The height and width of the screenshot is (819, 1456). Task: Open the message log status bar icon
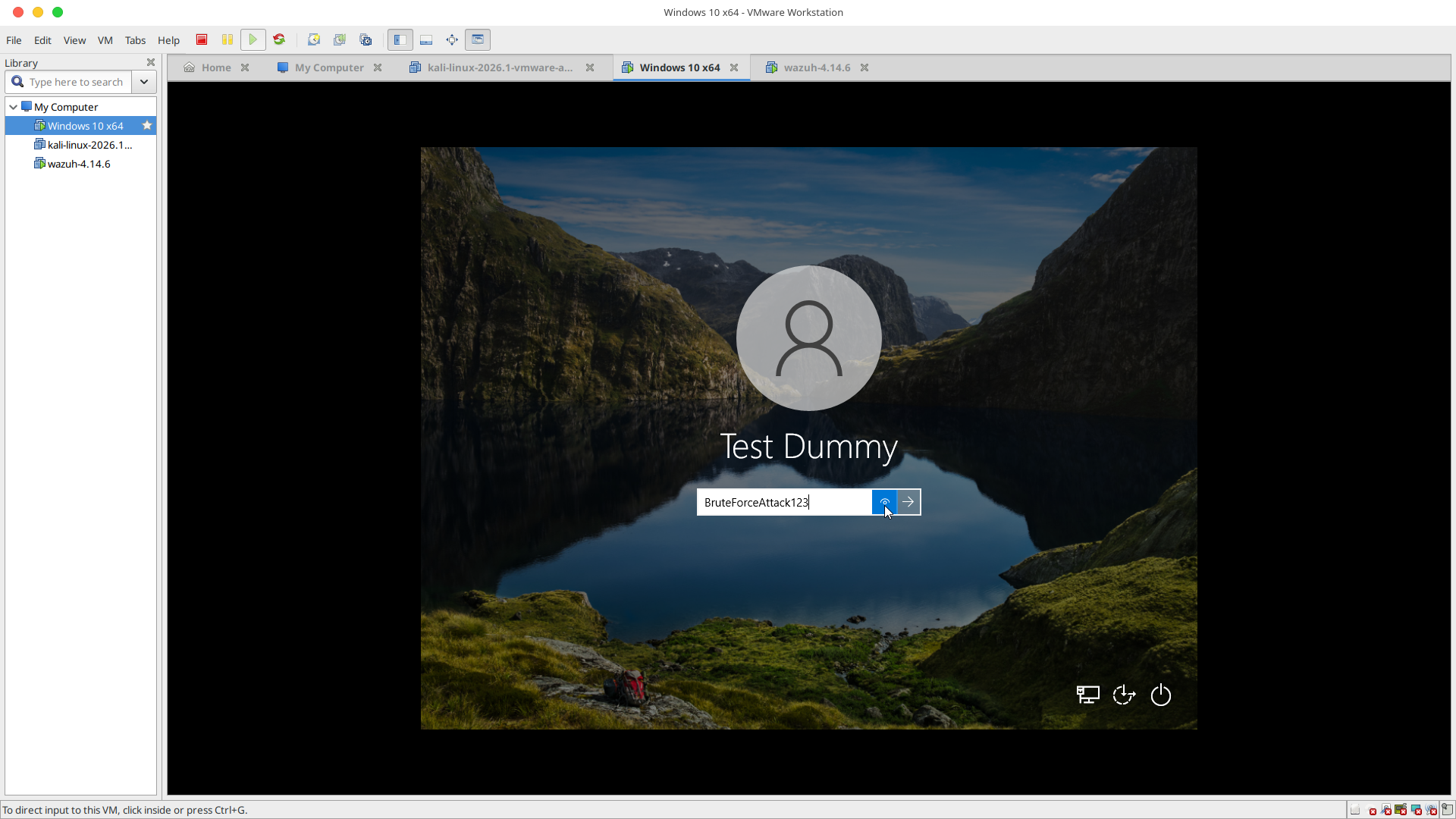(1447, 809)
